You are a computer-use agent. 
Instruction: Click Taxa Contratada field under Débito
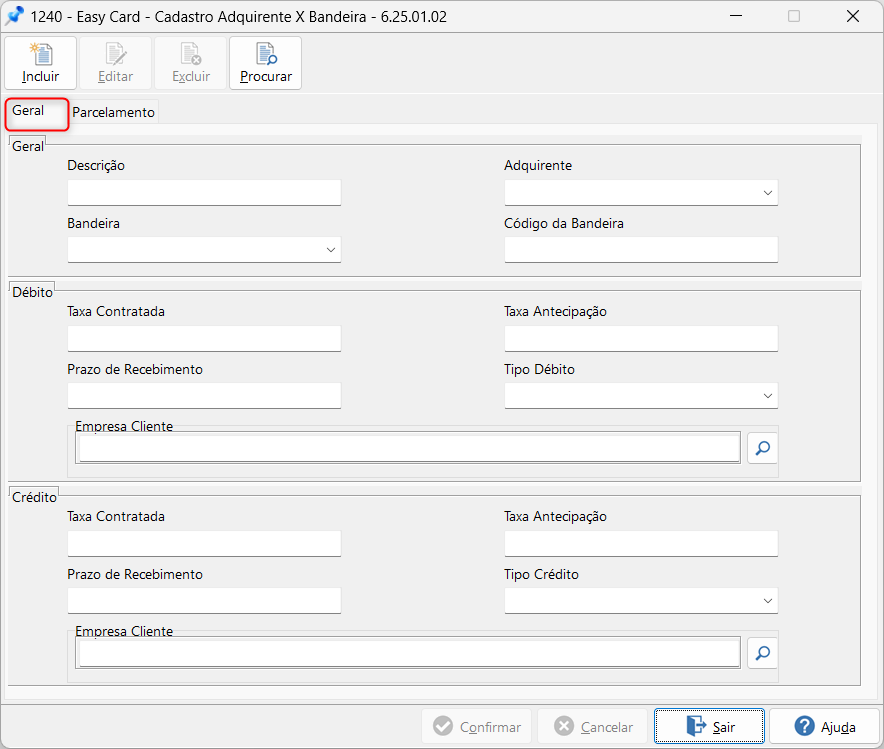(204, 339)
